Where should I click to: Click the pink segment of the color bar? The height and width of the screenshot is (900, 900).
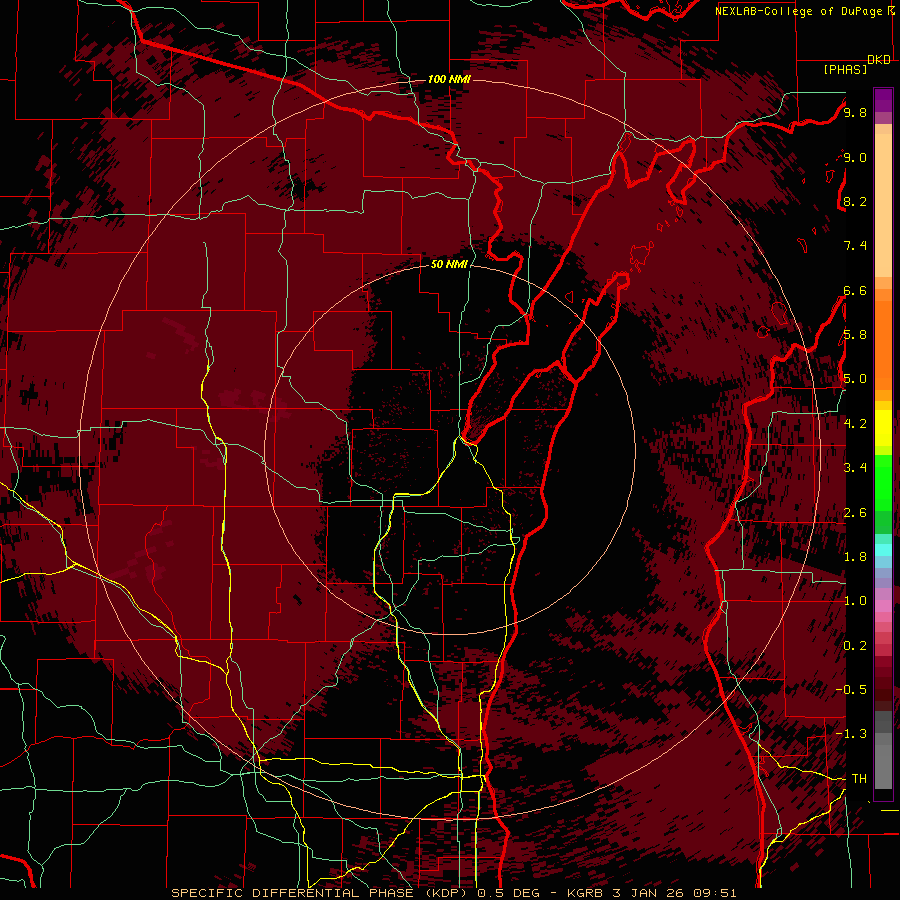point(883,606)
